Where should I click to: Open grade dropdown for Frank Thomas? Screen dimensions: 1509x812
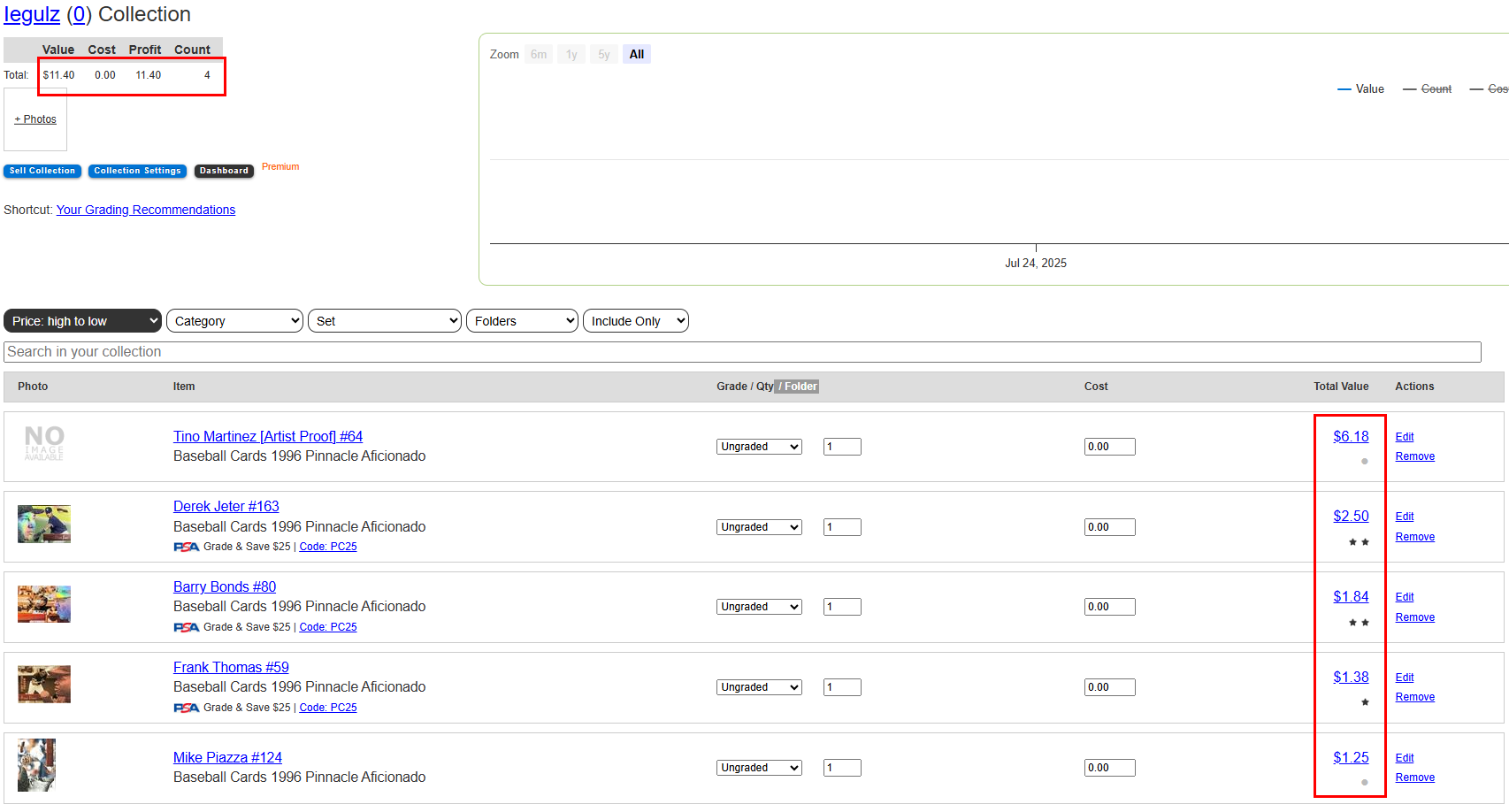tap(759, 687)
